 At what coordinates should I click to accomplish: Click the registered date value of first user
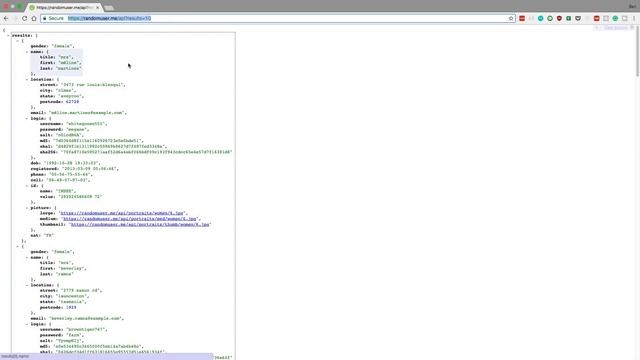point(89,169)
